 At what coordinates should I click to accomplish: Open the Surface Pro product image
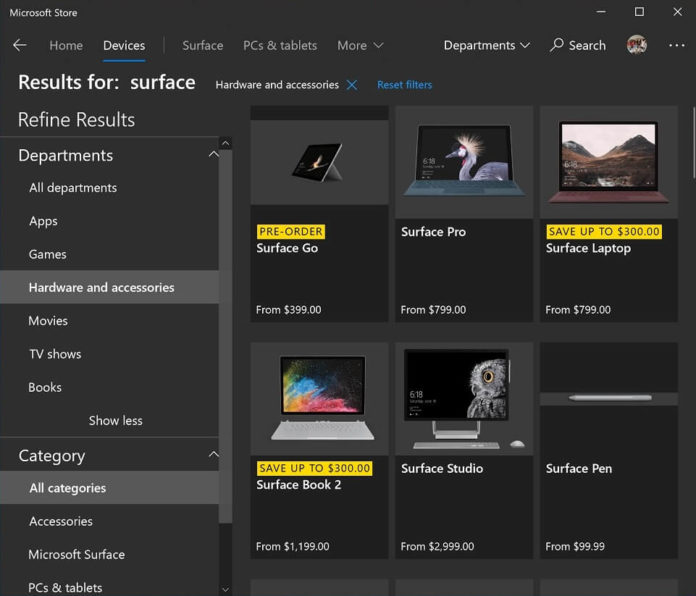click(464, 162)
